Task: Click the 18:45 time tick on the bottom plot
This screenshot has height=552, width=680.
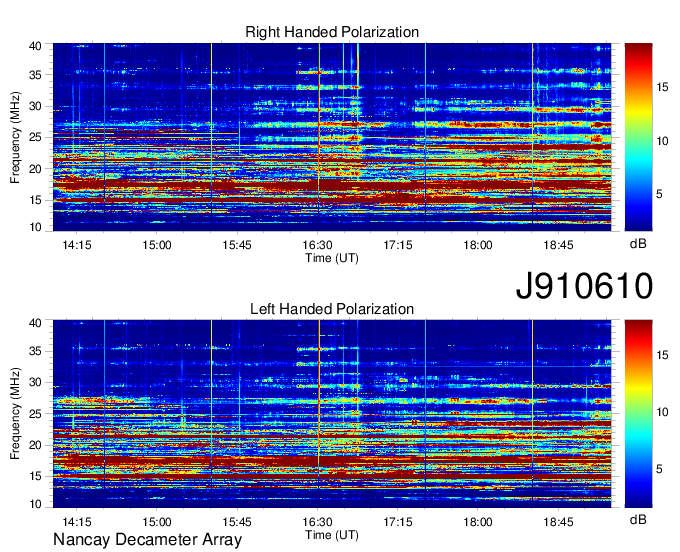Action: click(x=558, y=522)
